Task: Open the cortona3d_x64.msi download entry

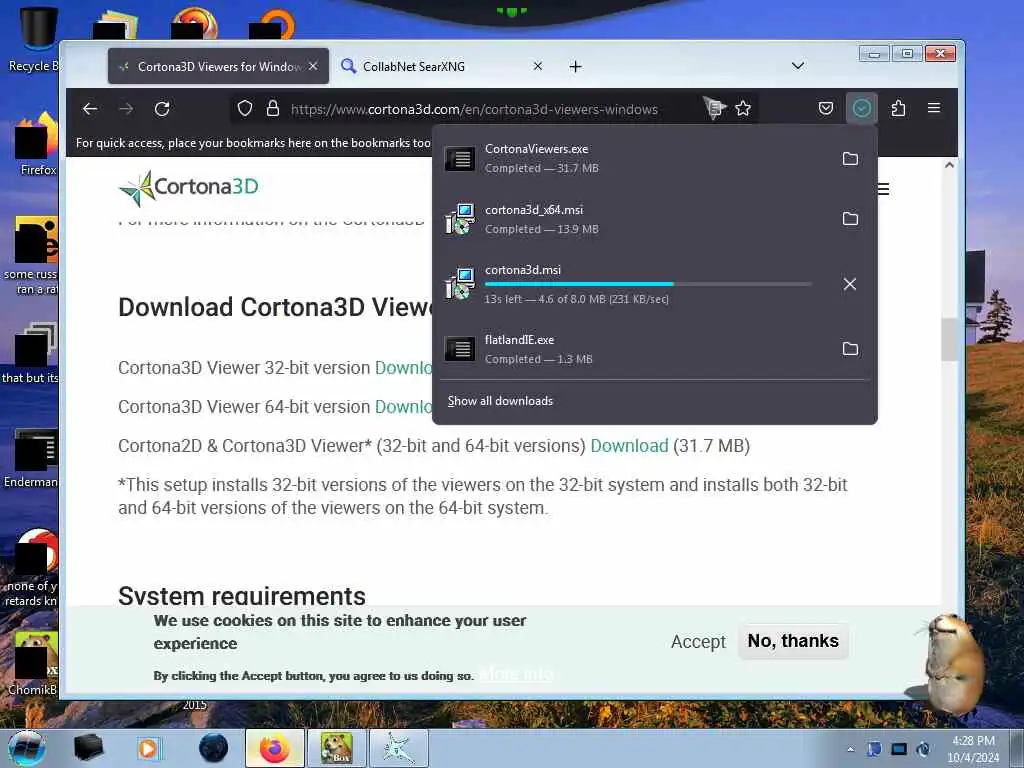Action: (x=633, y=219)
